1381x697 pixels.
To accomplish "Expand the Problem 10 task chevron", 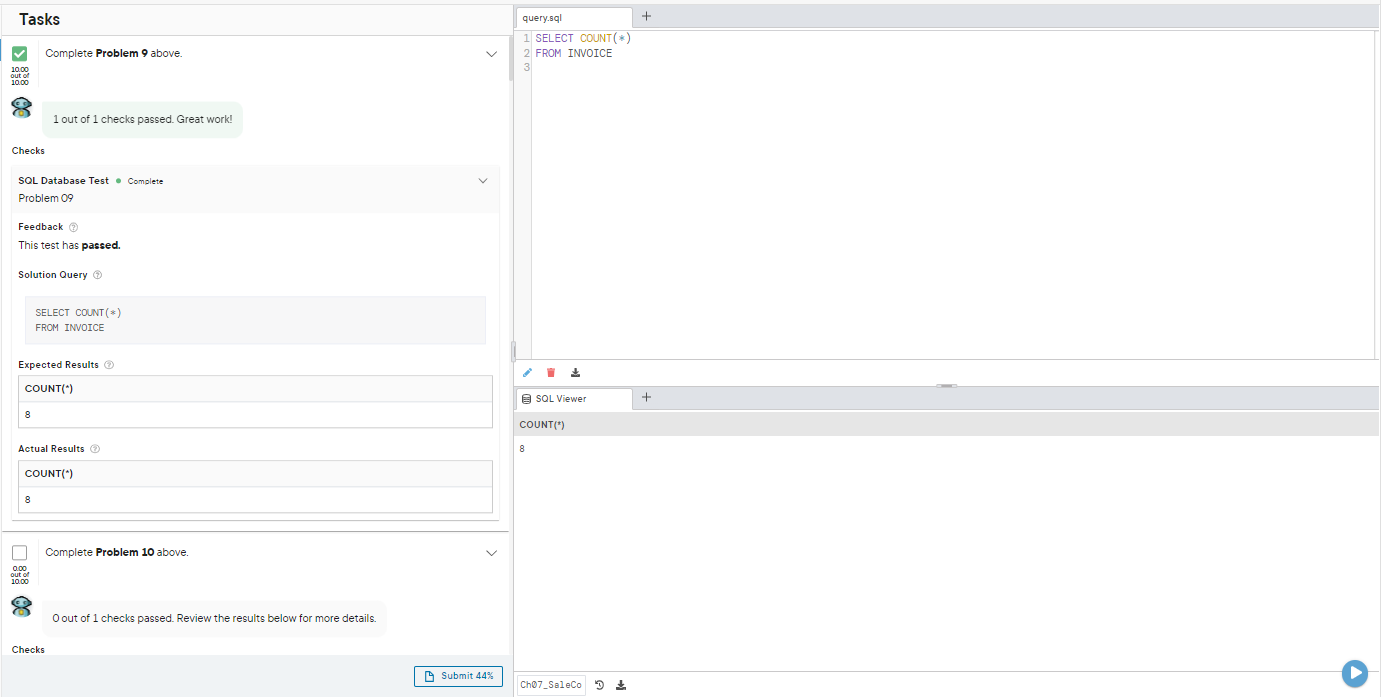I will (x=491, y=553).
